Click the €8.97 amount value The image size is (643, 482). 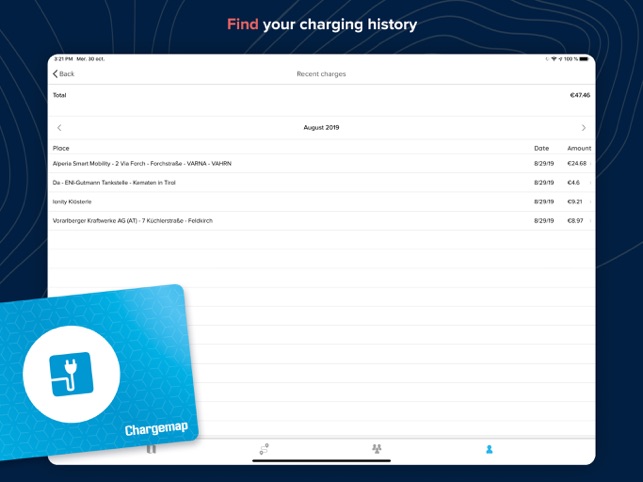click(x=575, y=221)
